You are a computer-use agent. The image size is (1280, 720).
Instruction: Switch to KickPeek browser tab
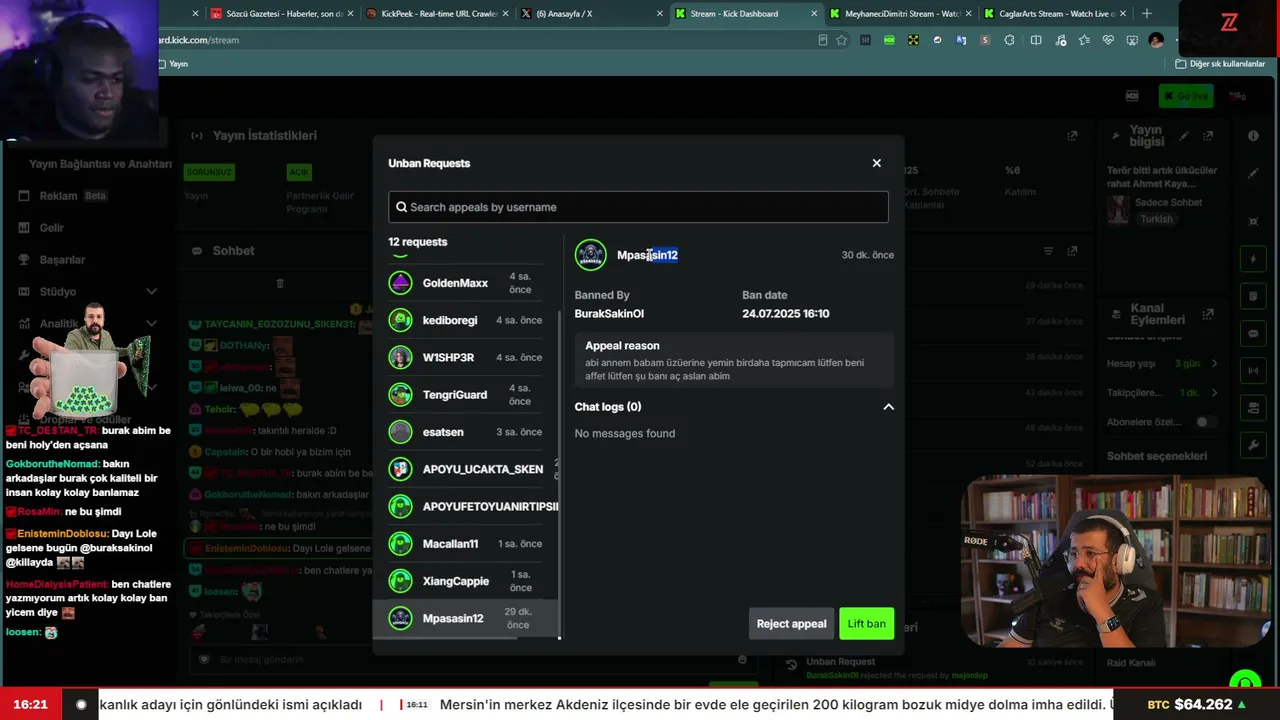click(438, 14)
